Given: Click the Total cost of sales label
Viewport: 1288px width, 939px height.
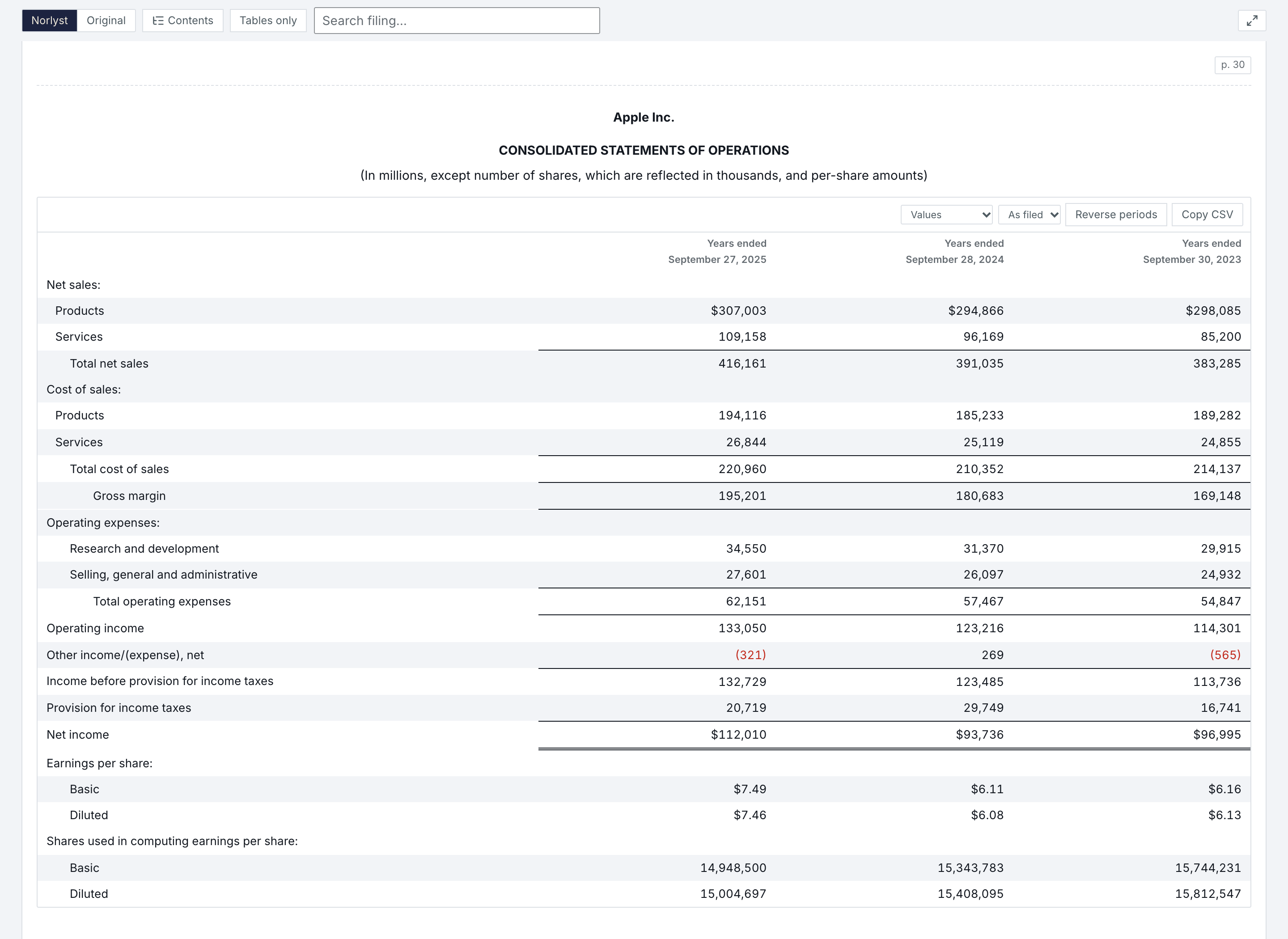Looking at the screenshot, I should pos(119,469).
